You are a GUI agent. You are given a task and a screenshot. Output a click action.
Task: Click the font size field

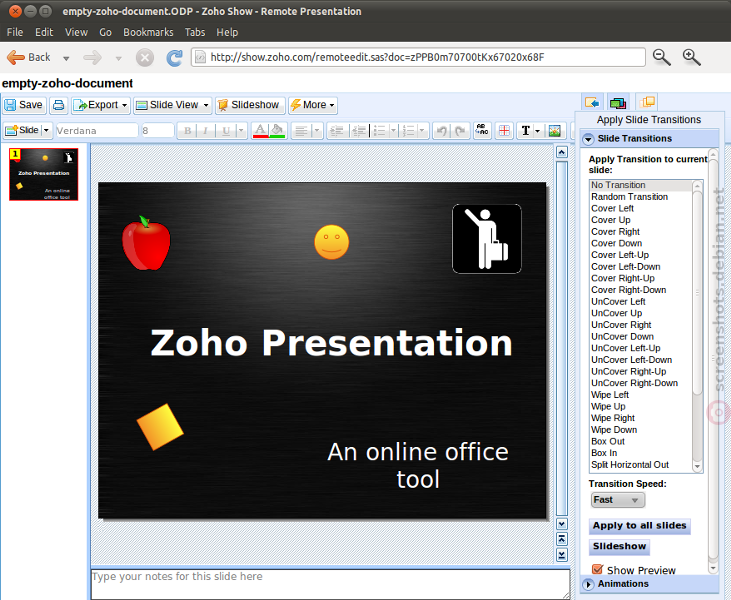(158, 131)
